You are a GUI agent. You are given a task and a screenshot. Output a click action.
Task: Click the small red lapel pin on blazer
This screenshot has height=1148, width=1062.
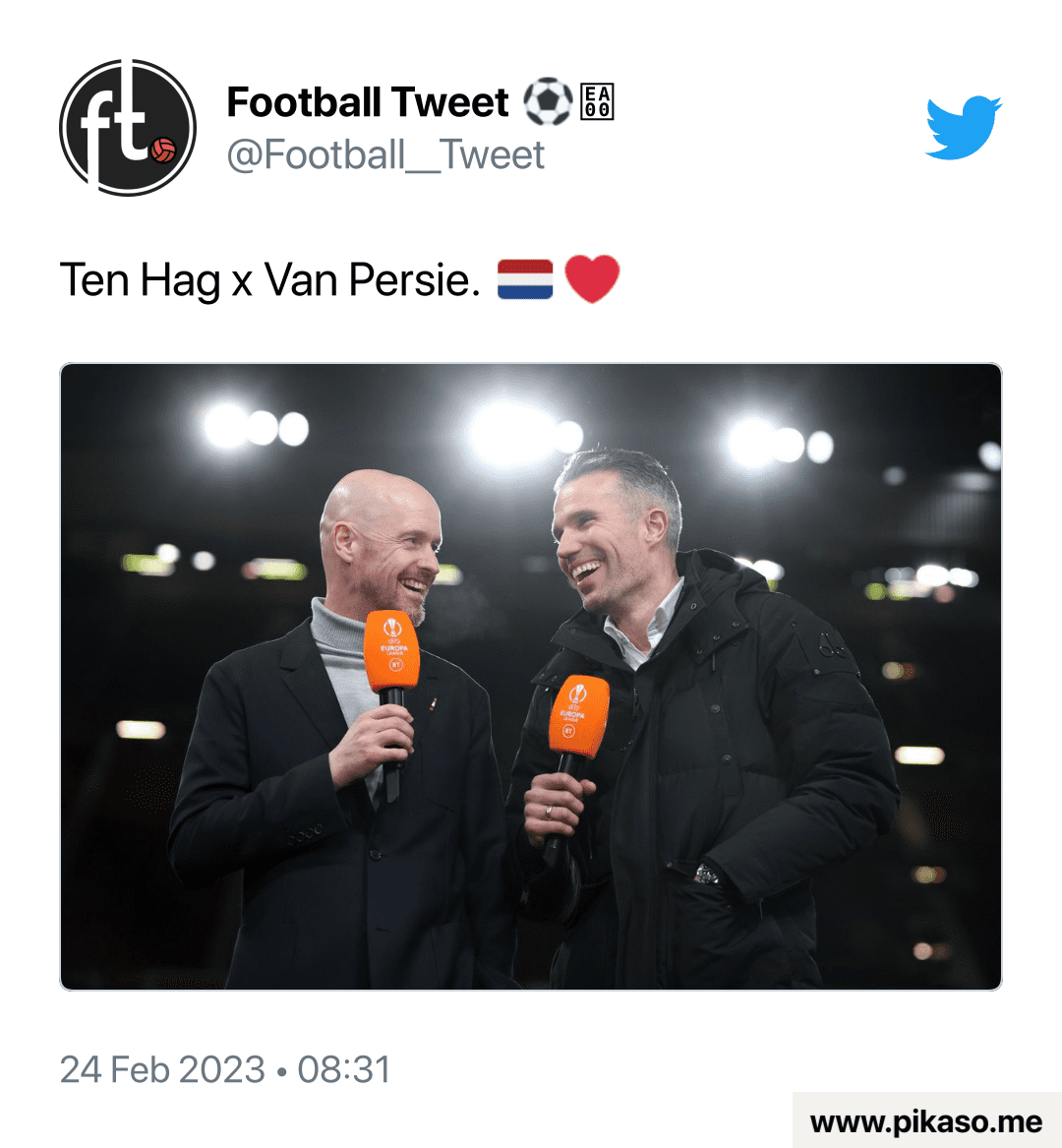(x=434, y=702)
